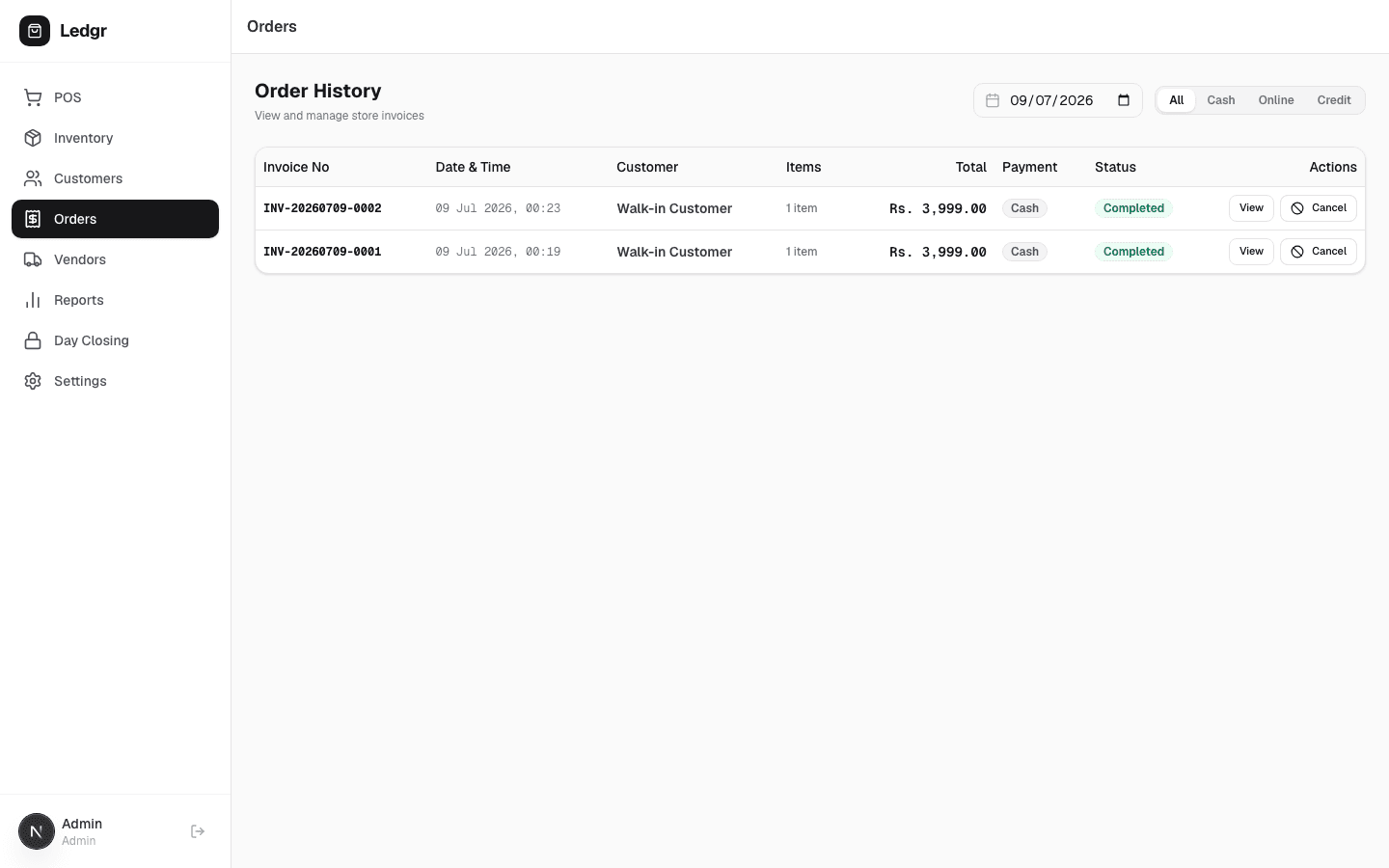This screenshot has width=1389, height=868.
Task: Open POS in the sidebar
Action: tap(115, 97)
